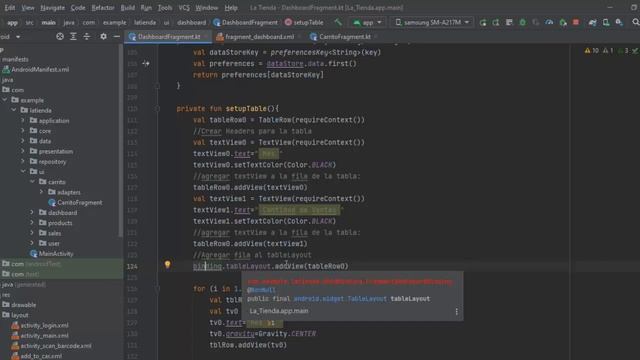This screenshot has height=360, width=640.
Task: Open the samsung SM-A217M device dropdown
Action: click(432, 22)
